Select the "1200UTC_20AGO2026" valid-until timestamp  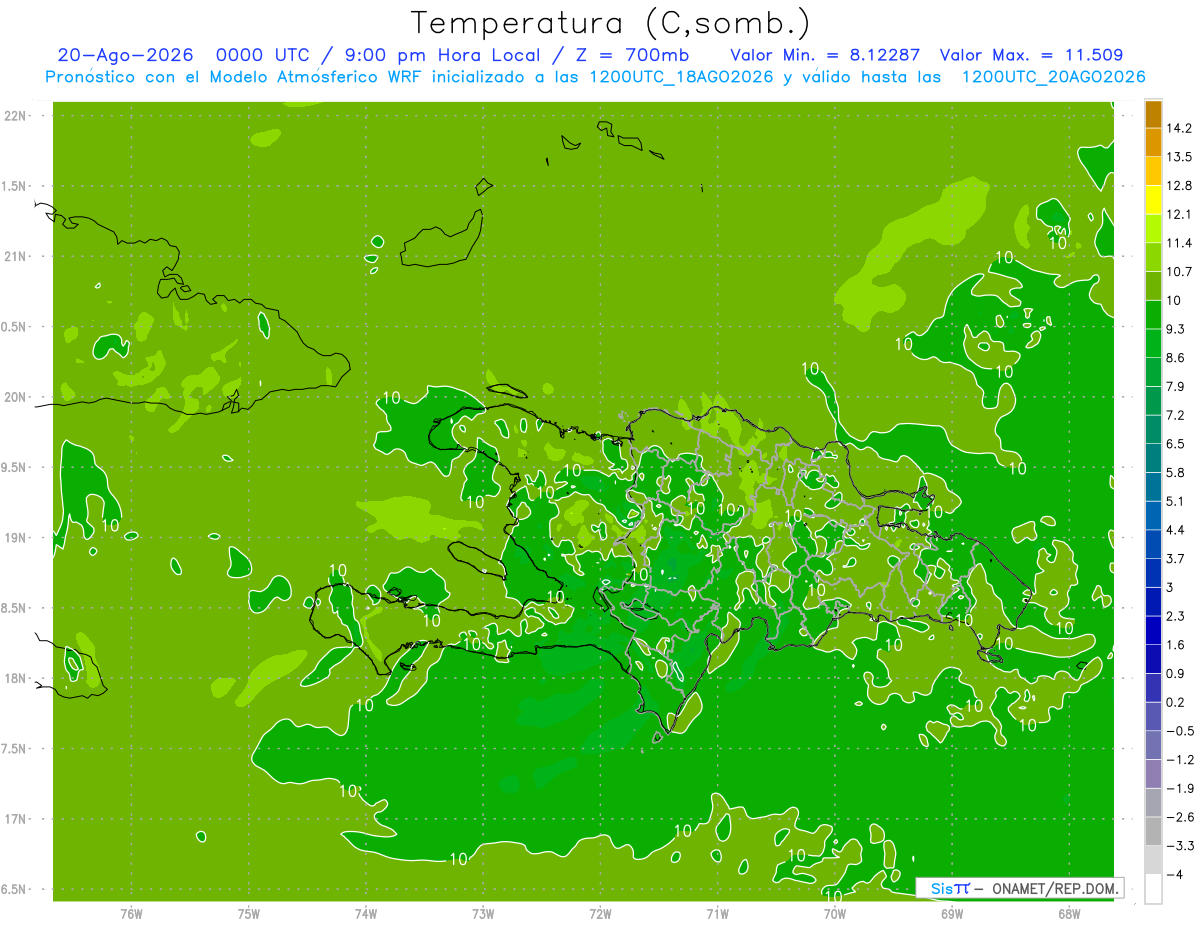[x=1053, y=76]
